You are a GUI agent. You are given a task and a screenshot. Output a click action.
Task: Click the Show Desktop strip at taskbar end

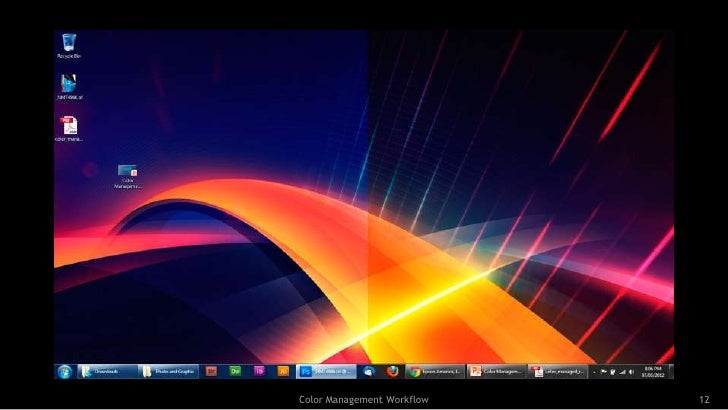671,371
